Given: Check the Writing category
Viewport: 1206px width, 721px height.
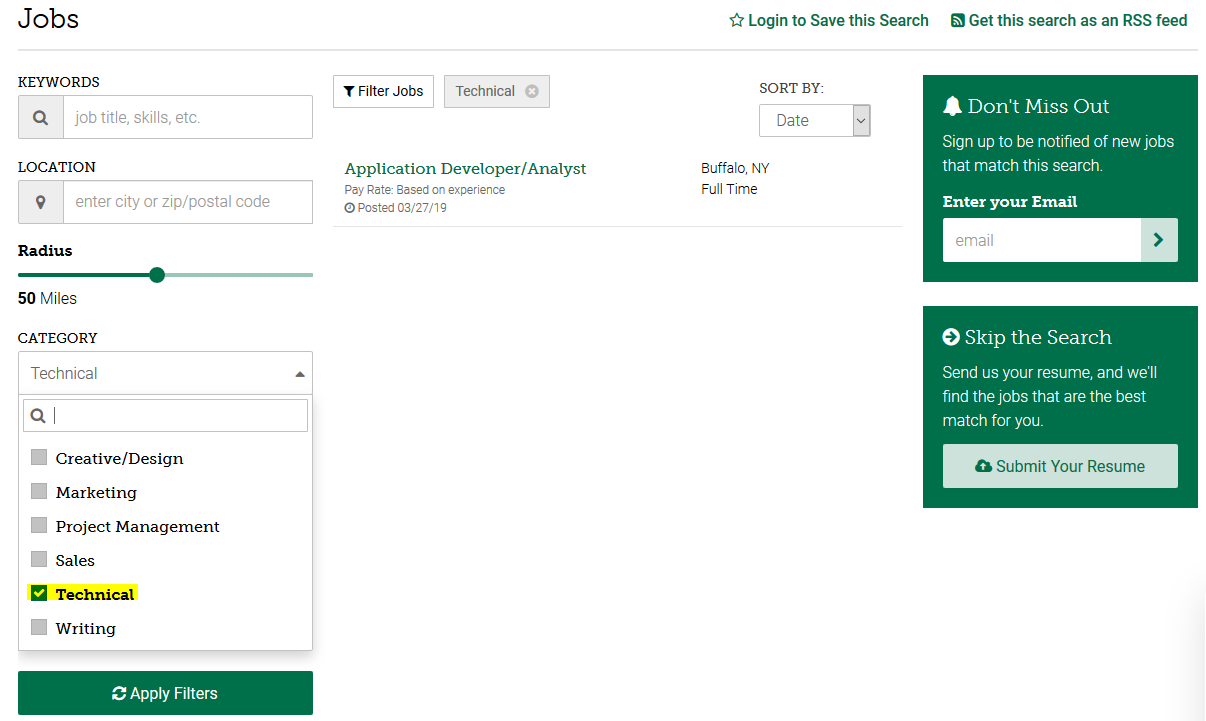Looking at the screenshot, I should point(39,628).
